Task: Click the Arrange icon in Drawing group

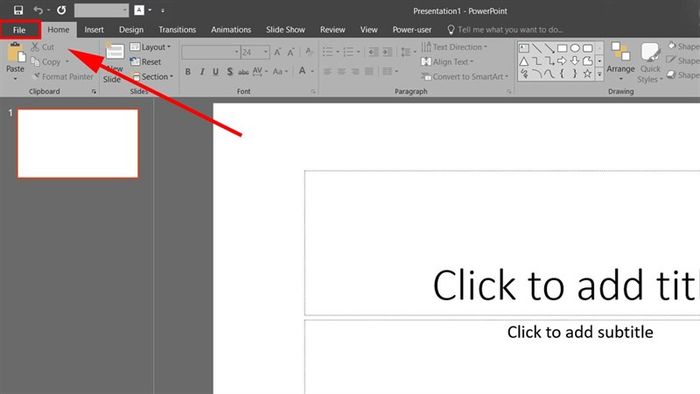Action: [621, 61]
